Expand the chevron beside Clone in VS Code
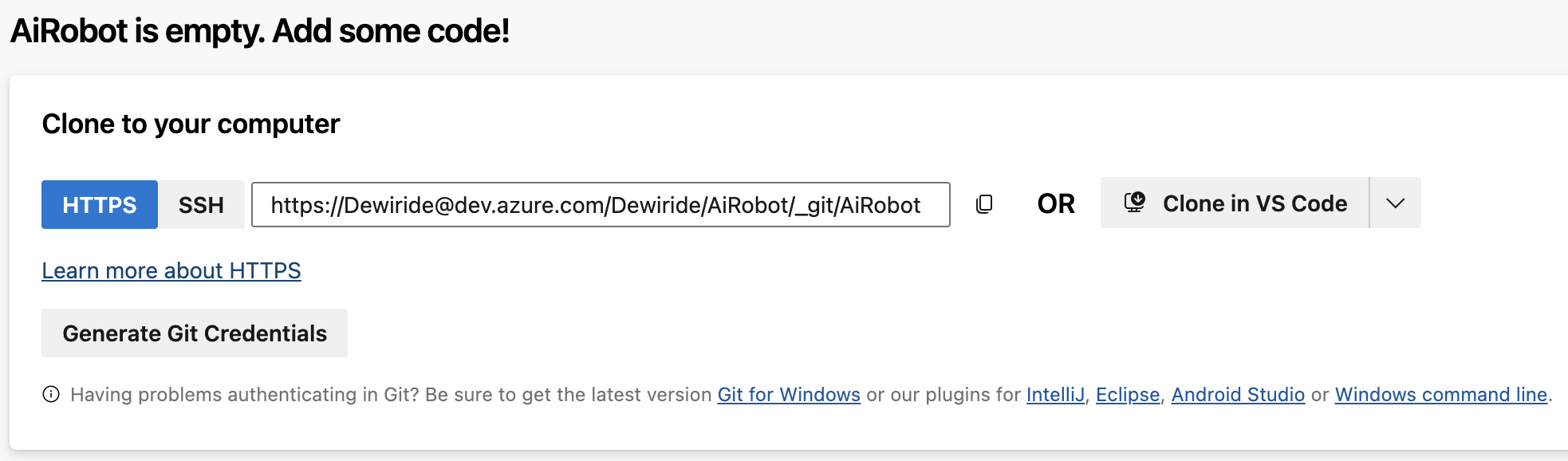Viewport: 1568px width, 461px height. click(x=1395, y=203)
